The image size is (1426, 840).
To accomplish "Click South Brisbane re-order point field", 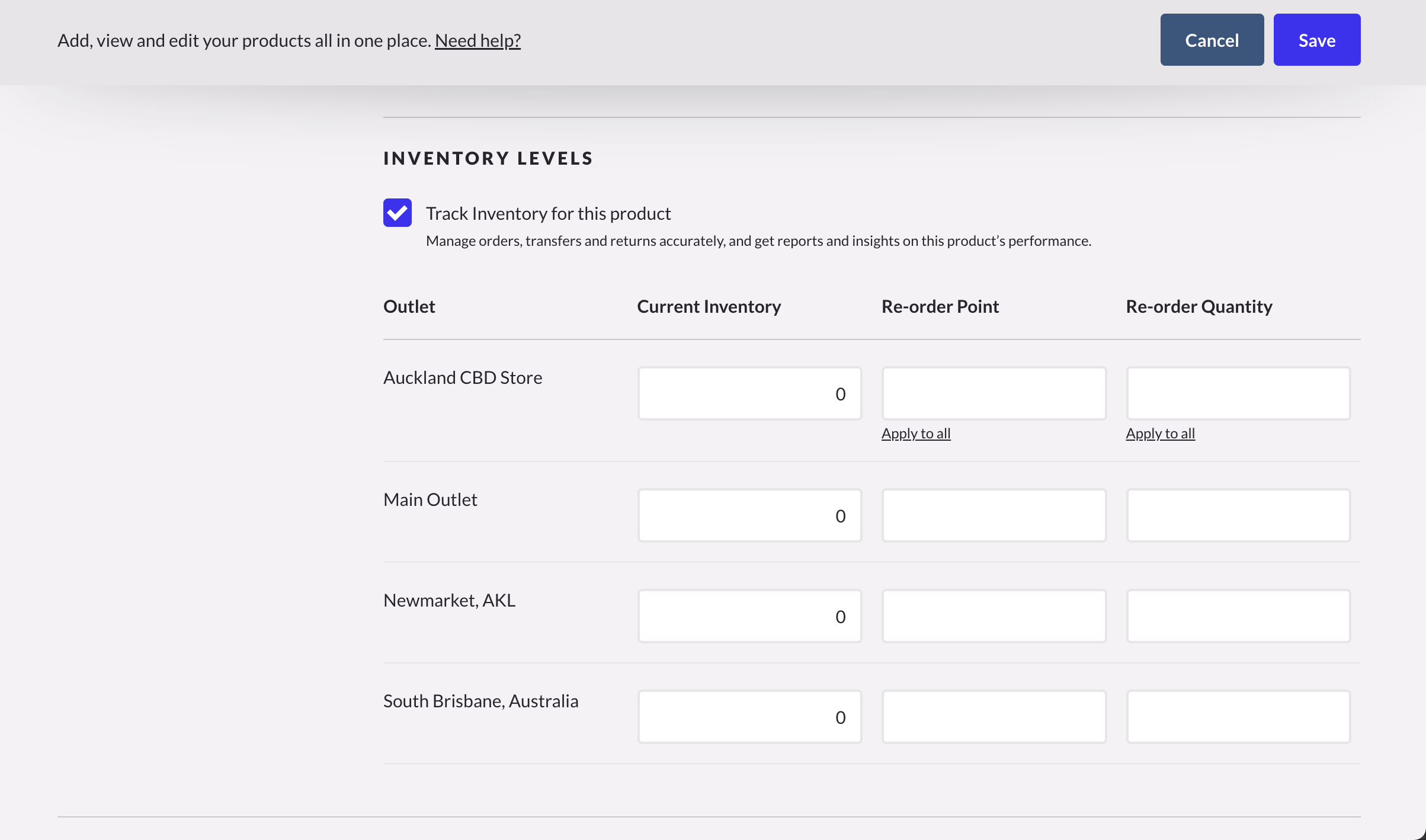I will pyautogui.click(x=994, y=717).
